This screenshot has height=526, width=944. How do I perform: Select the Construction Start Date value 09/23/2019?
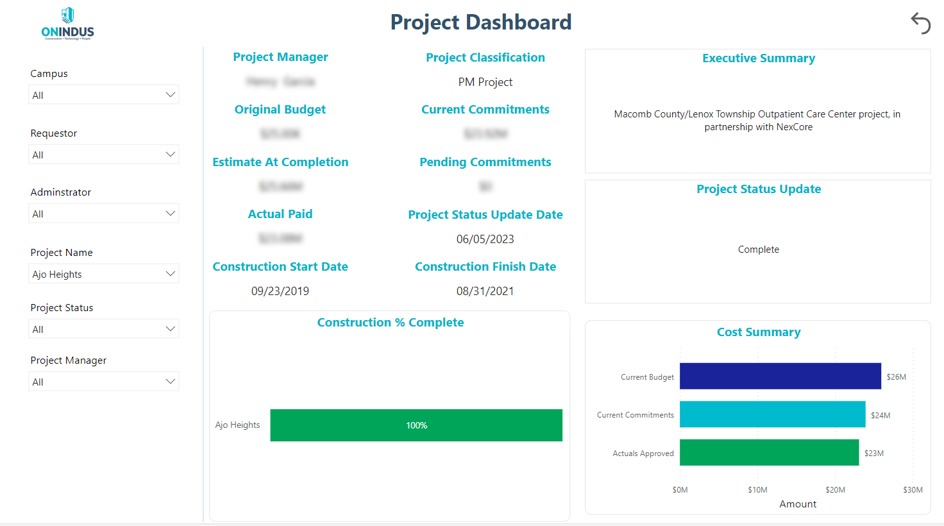pos(280,291)
